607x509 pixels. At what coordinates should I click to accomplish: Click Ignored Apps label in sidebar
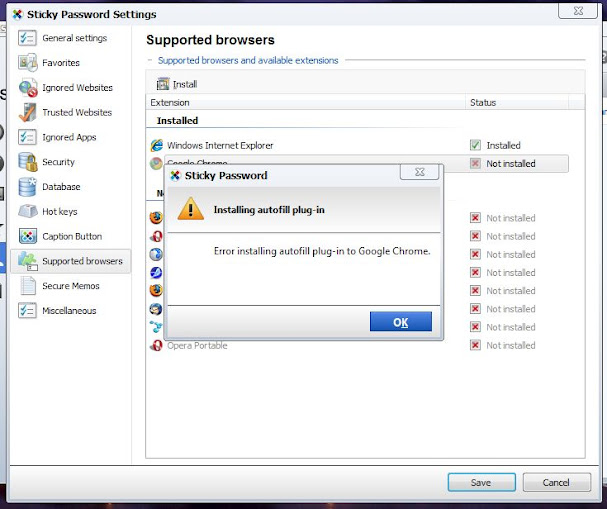point(69,137)
